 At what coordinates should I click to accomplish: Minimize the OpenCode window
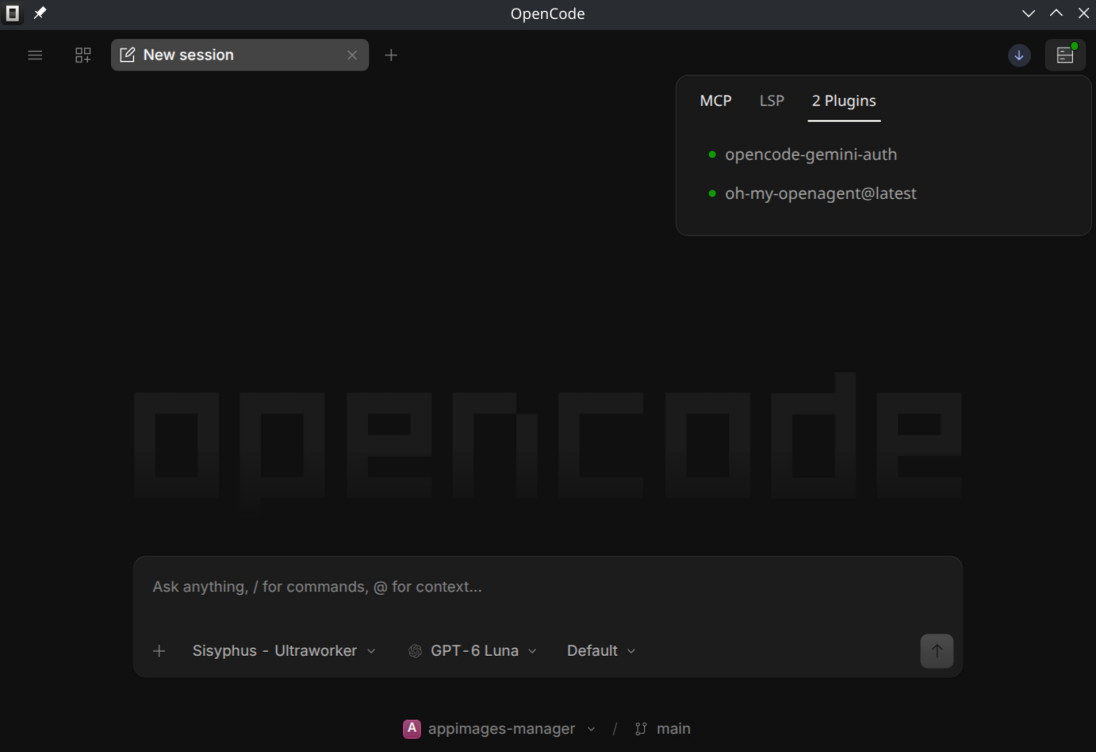[x=1028, y=13]
